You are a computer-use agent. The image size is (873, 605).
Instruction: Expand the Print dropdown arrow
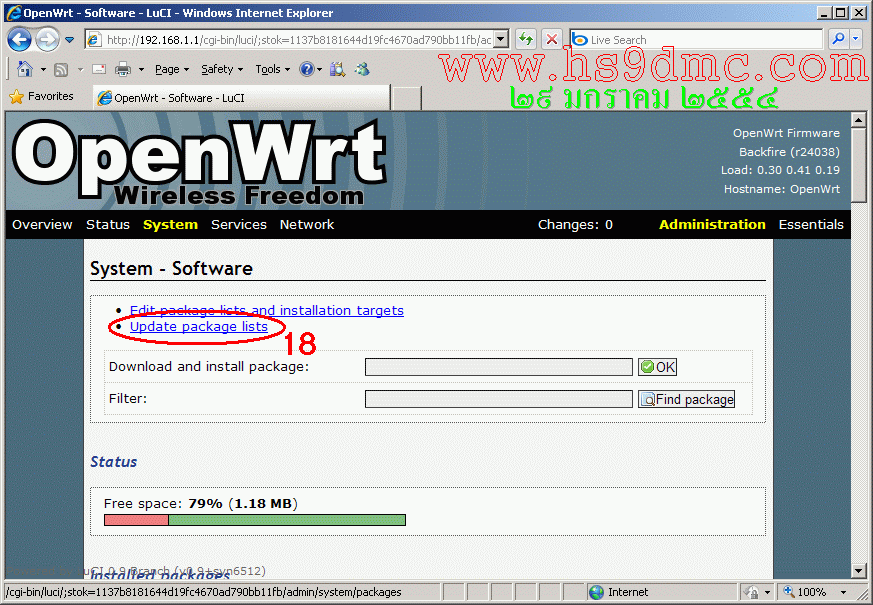coord(141,70)
